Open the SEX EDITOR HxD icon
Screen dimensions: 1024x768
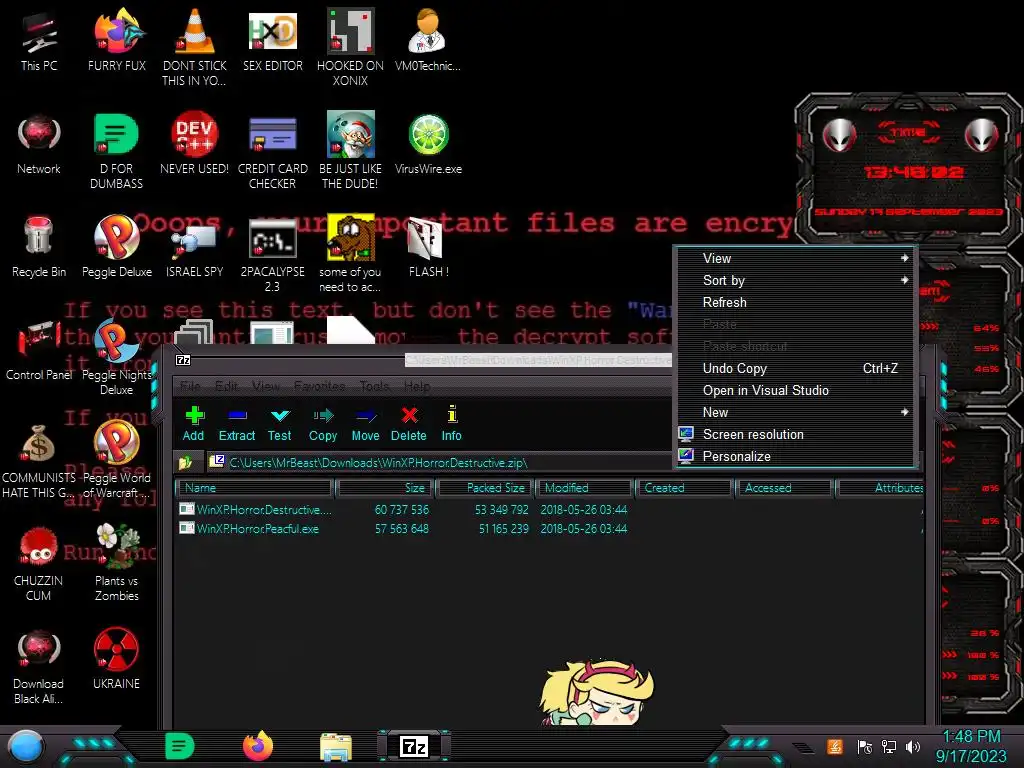[x=273, y=40]
